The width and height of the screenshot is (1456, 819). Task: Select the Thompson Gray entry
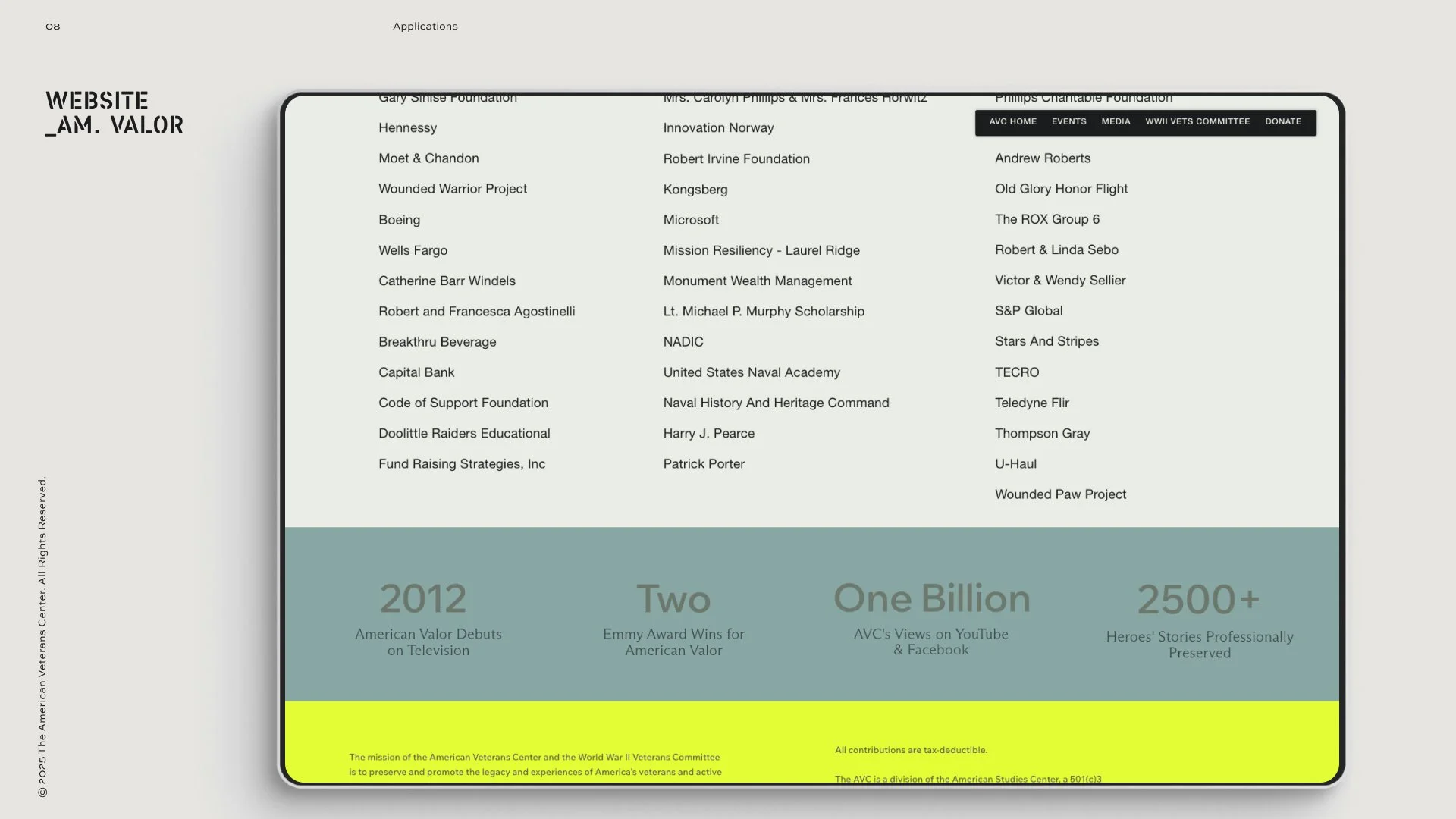[1042, 434]
